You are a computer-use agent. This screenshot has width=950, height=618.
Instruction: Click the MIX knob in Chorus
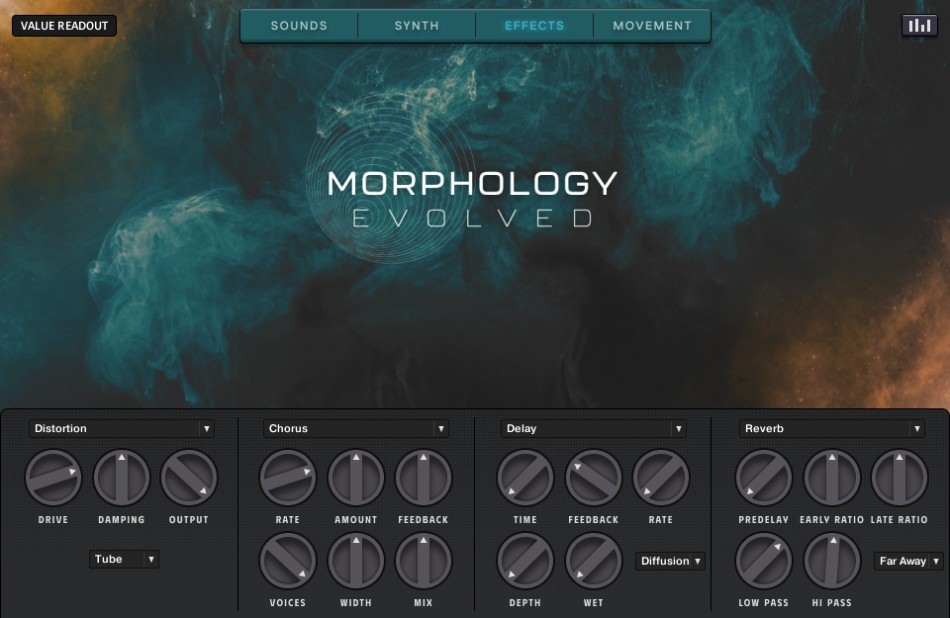coord(424,561)
